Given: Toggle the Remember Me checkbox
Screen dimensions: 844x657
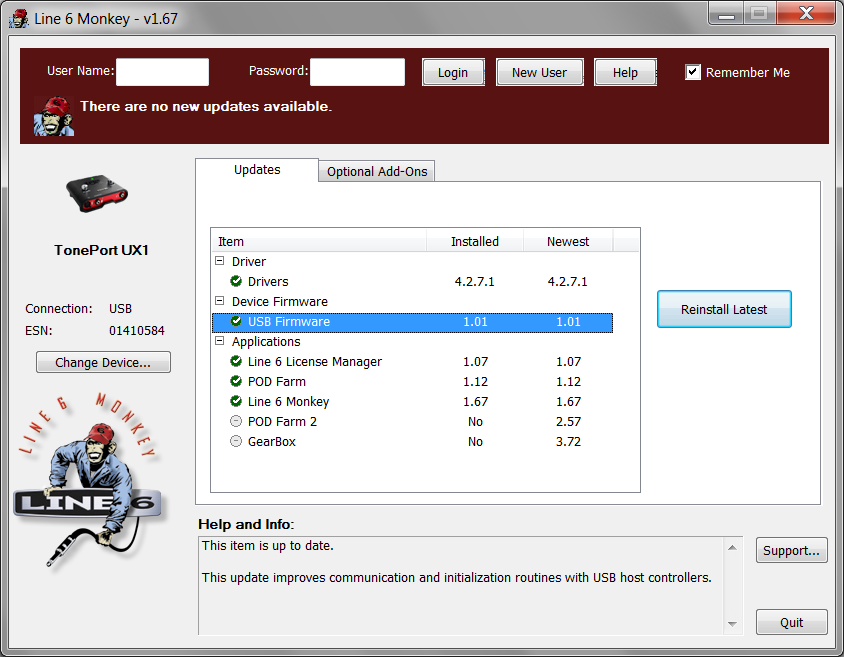Looking at the screenshot, I should tap(693, 72).
